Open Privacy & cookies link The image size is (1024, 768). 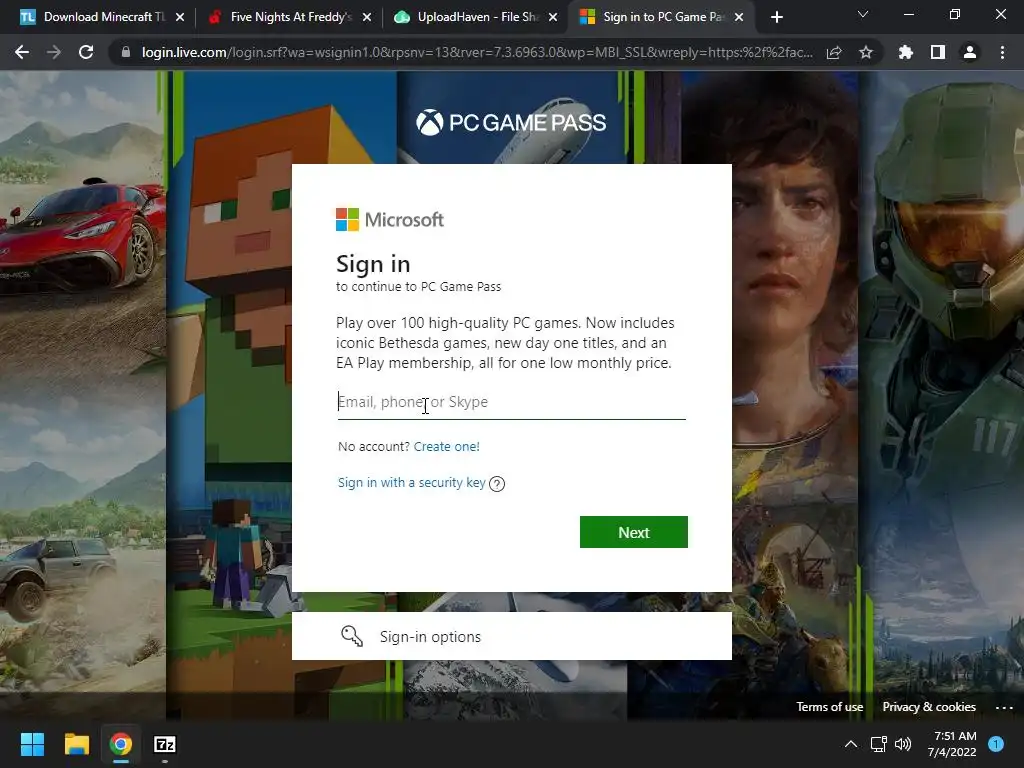(x=929, y=707)
